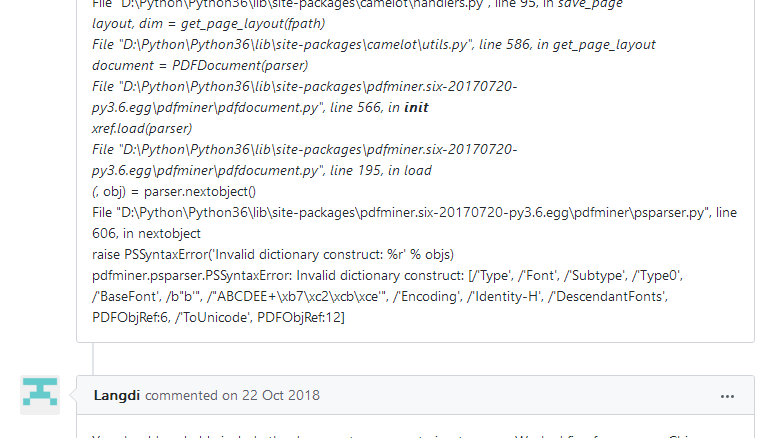The image size is (761, 438).
Task: Click the camelot utils.py line 586 text
Action: click(x=374, y=44)
